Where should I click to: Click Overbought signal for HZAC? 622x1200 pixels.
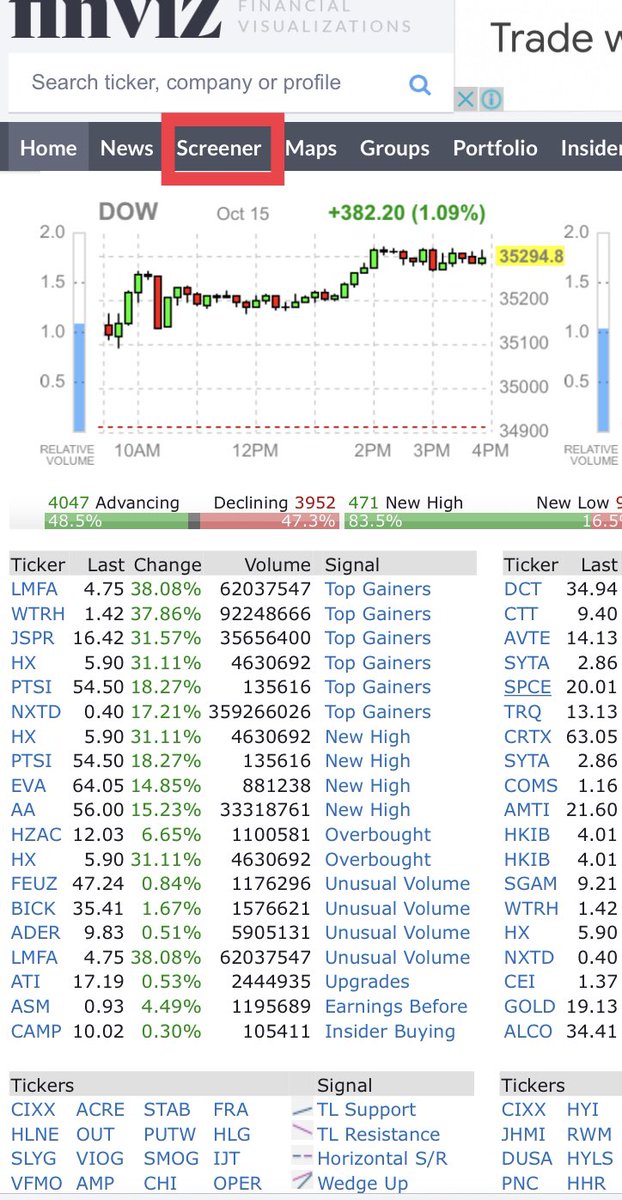coord(378,835)
